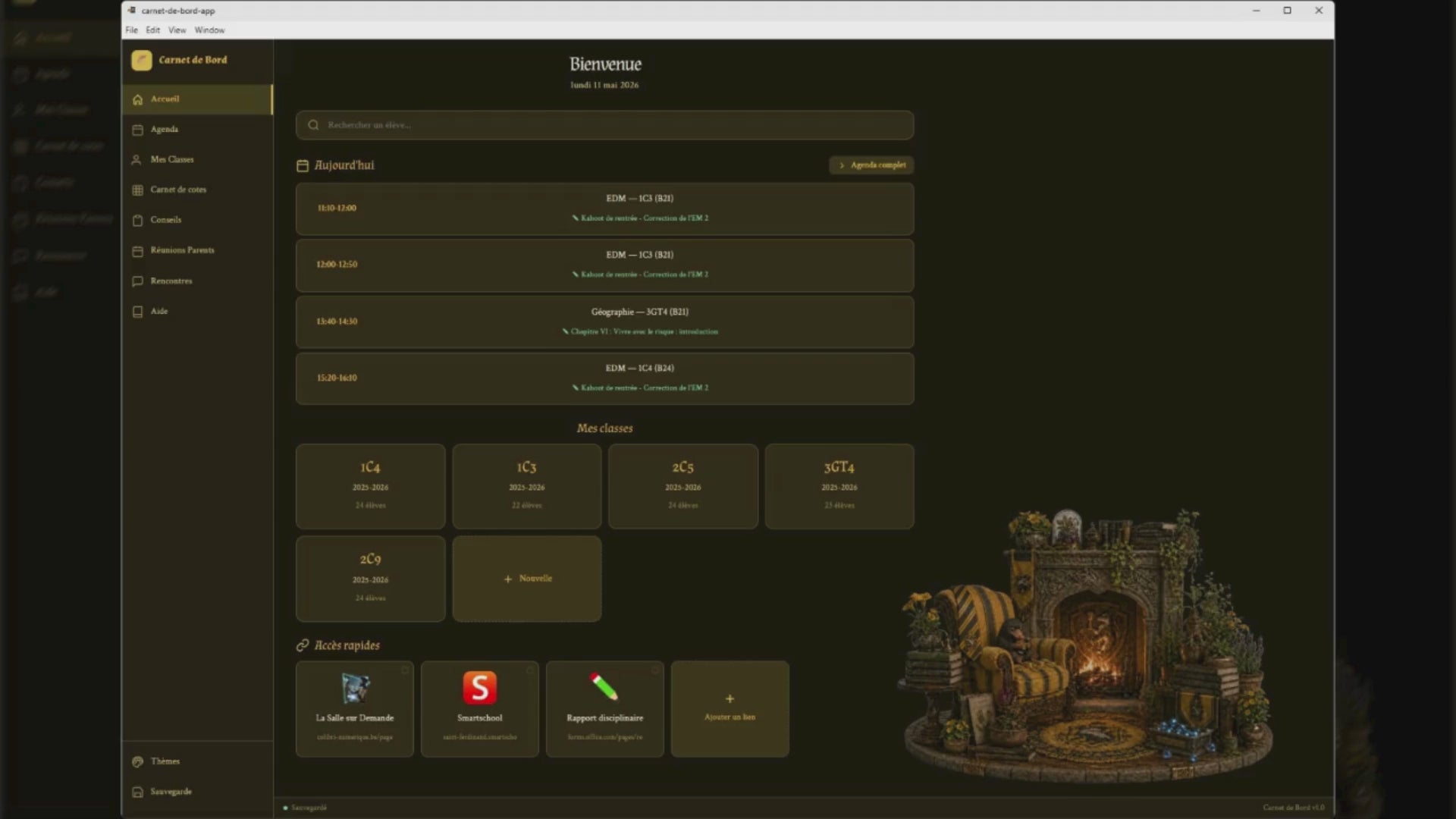Viewport: 1456px width, 819px height.
Task: Open Carnet de cotes grid icon
Action: click(137, 190)
